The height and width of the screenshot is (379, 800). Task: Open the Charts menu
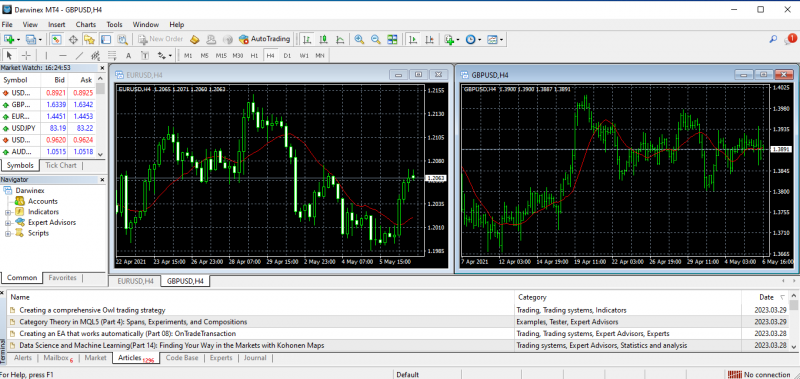click(x=86, y=24)
